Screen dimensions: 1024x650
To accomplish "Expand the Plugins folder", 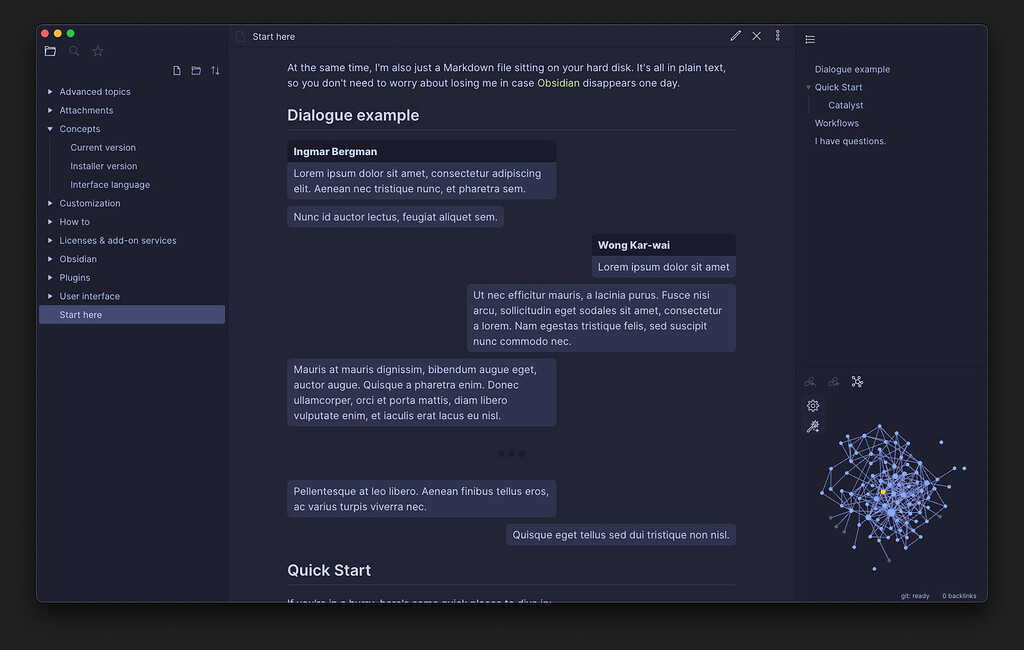I will pos(48,277).
